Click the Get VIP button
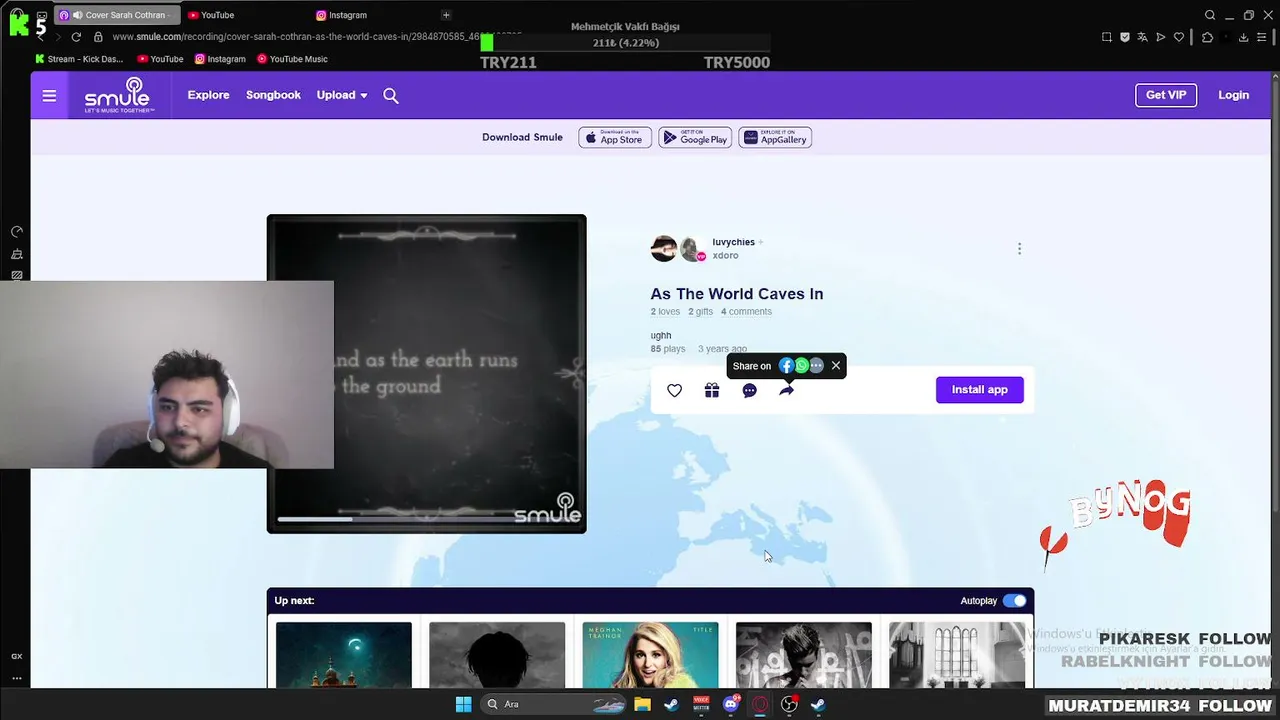 [1166, 95]
